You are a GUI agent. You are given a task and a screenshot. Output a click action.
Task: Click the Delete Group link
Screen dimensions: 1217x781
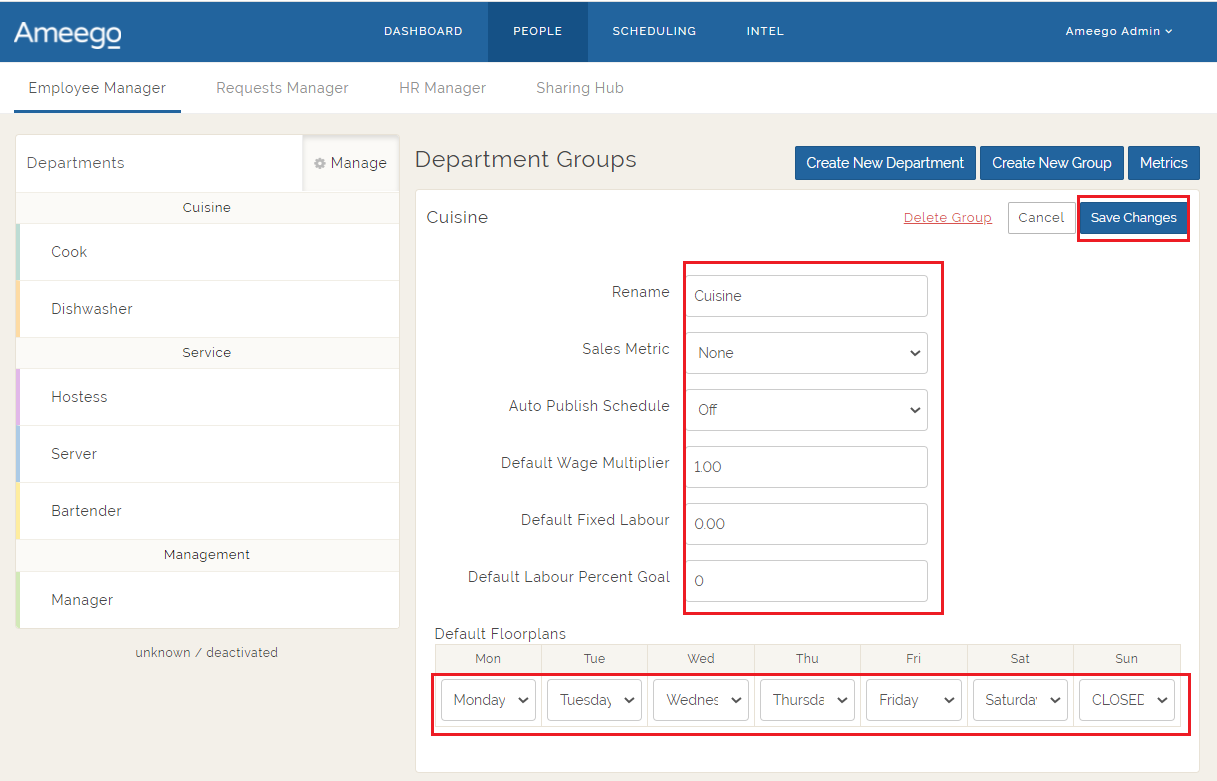coord(947,218)
